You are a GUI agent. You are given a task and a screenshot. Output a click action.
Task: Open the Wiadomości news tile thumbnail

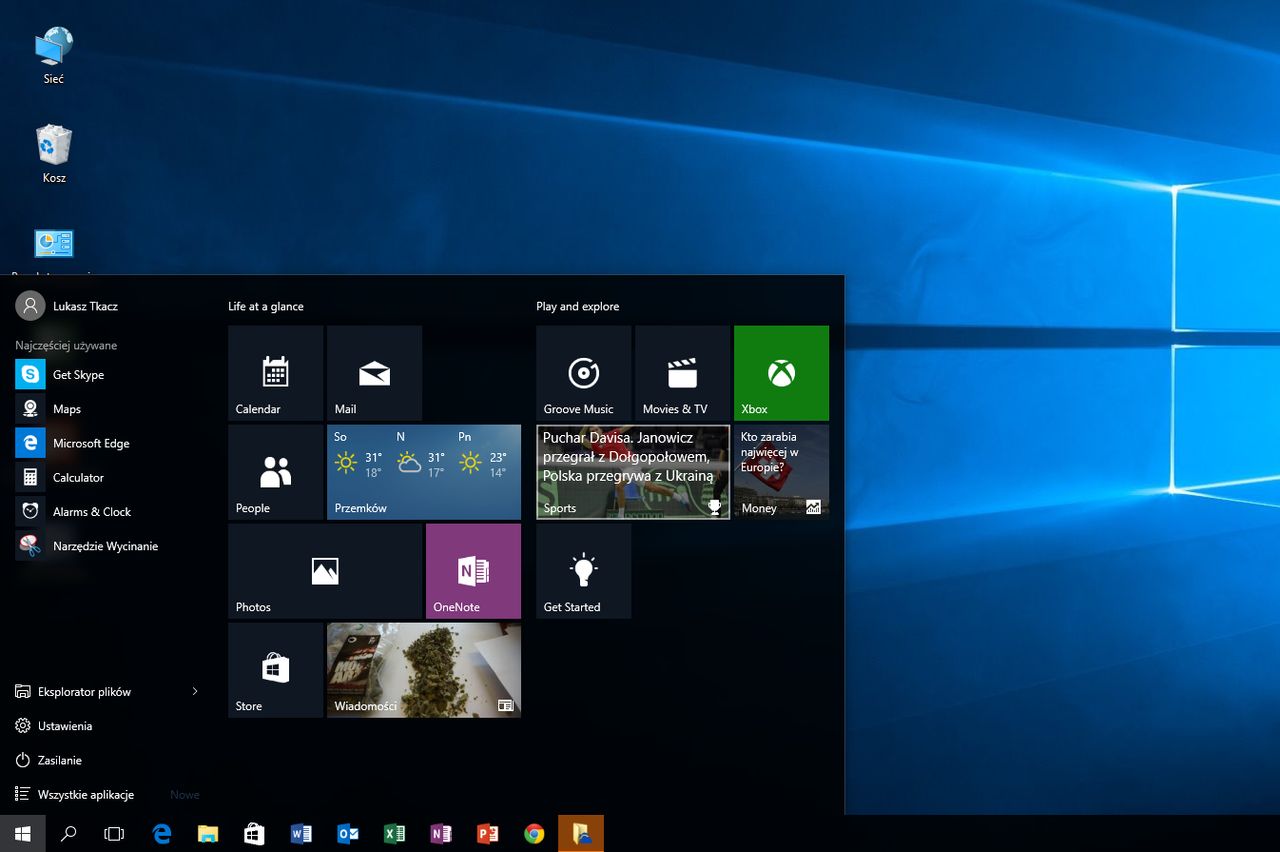pyautogui.click(x=424, y=670)
